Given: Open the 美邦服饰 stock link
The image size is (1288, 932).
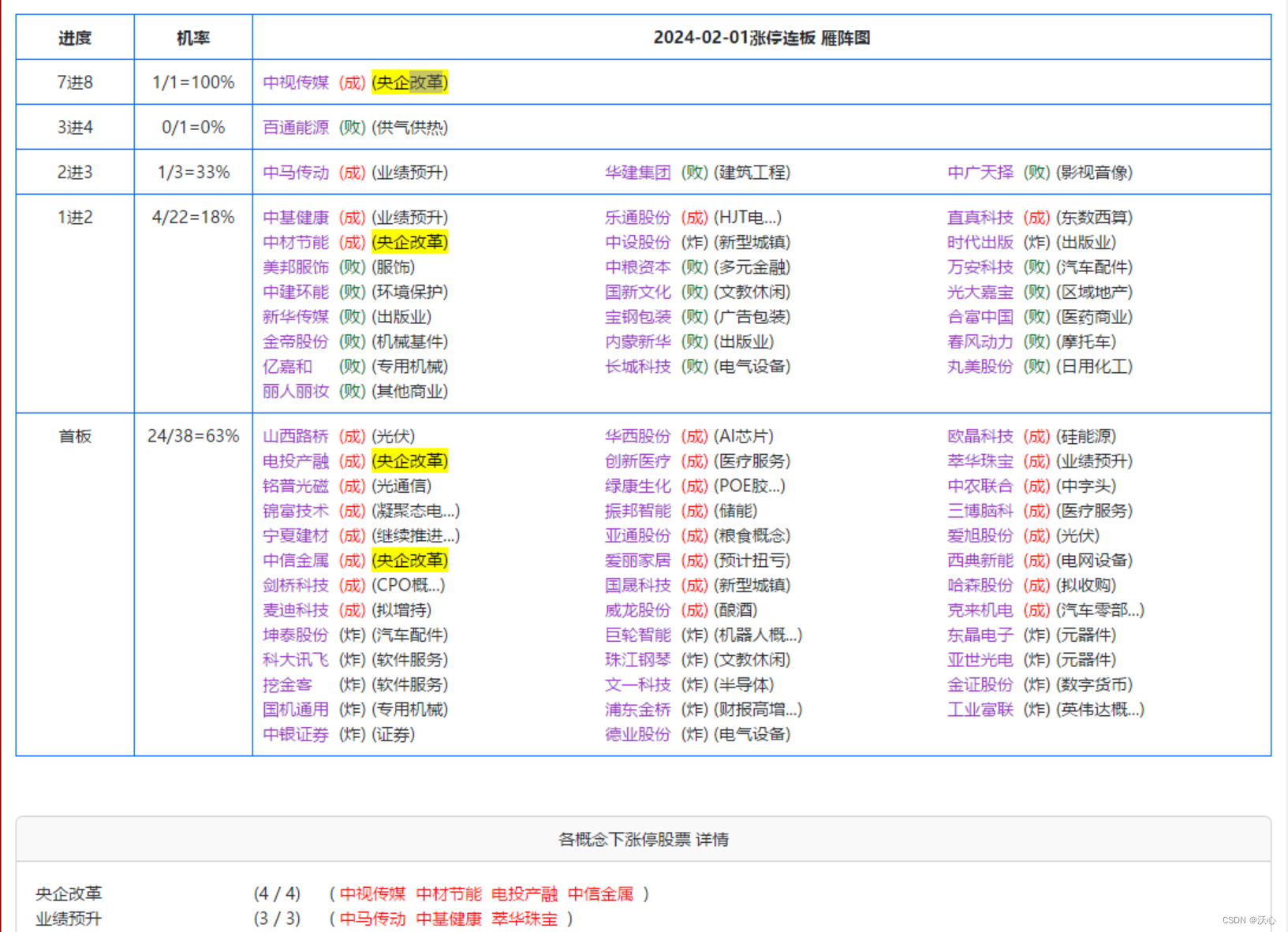Looking at the screenshot, I should (296, 267).
